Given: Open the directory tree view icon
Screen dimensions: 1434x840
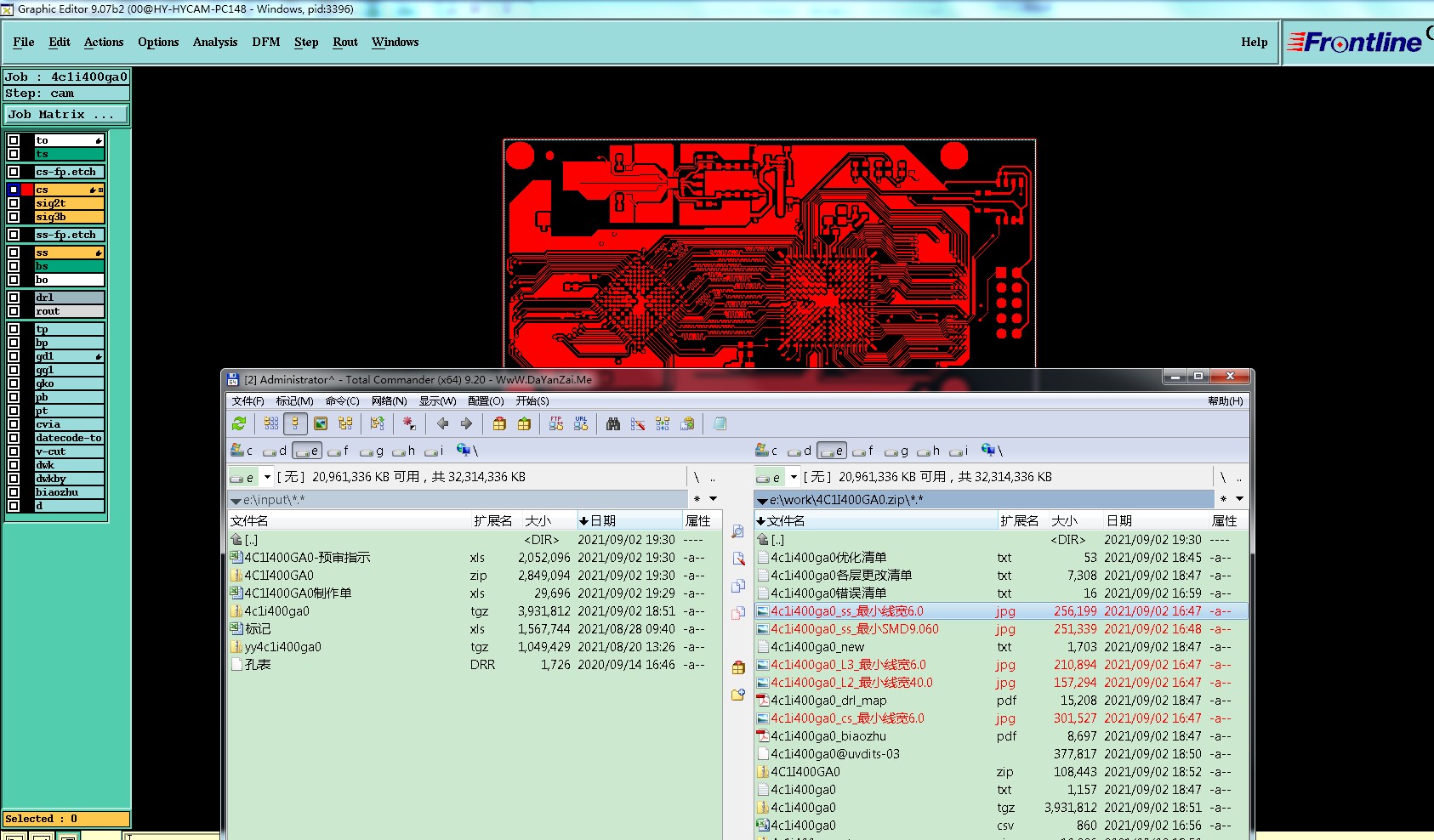Looking at the screenshot, I should click(x=345, y=423).
